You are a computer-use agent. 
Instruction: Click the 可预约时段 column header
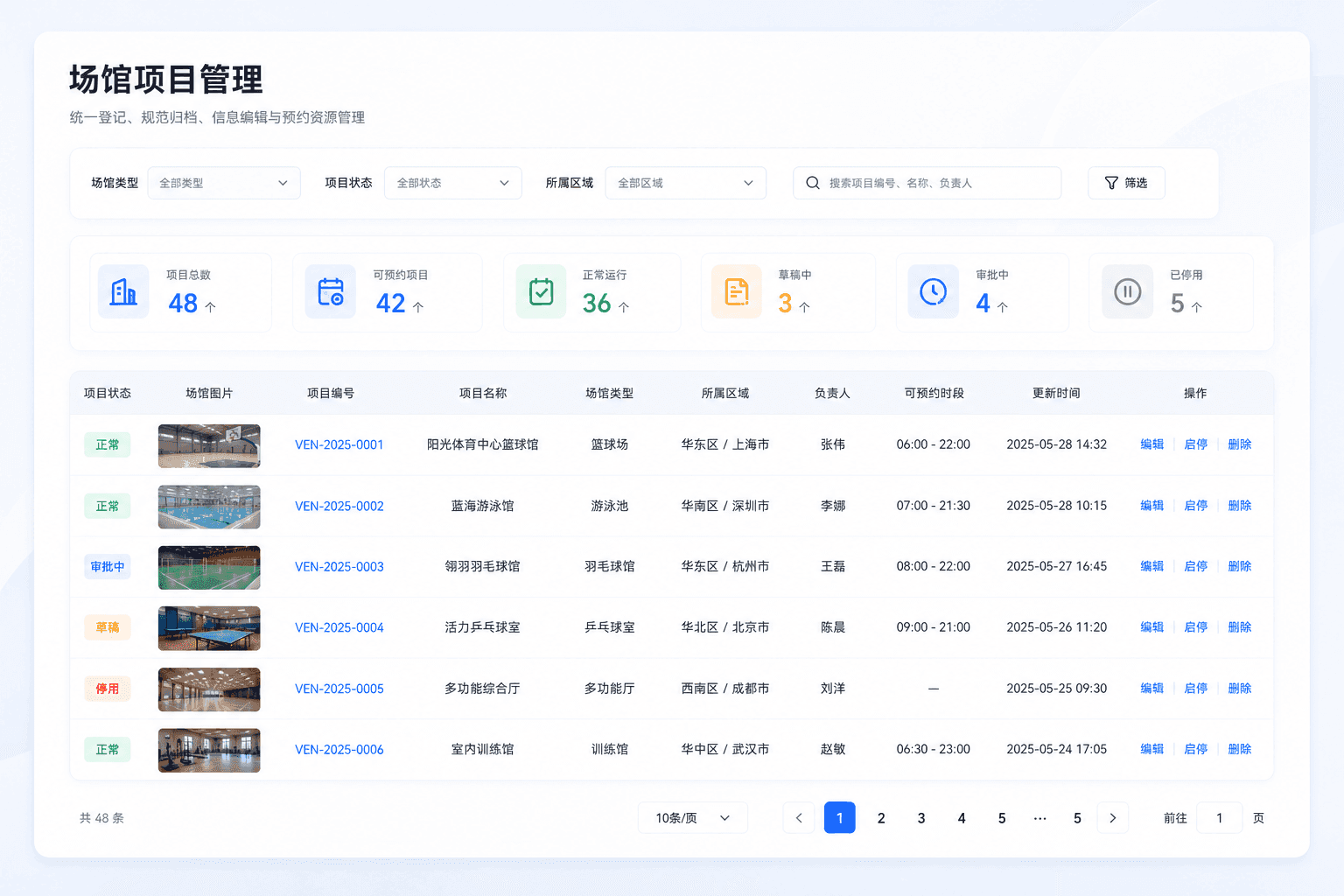point(934,394)
